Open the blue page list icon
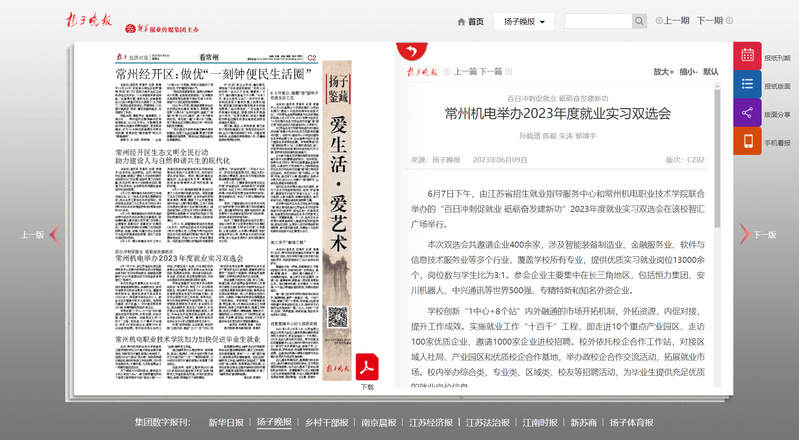This screenshot has width=799, height=440. pos(747,85)
